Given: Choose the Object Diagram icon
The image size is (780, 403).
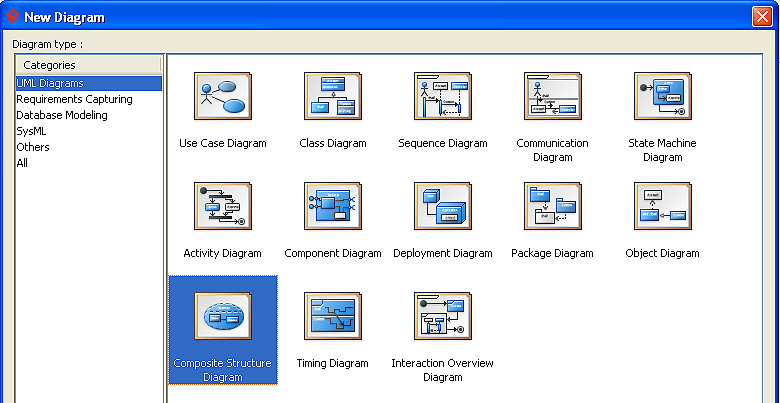Looking at the screenshot, I should tap(662, 206).
